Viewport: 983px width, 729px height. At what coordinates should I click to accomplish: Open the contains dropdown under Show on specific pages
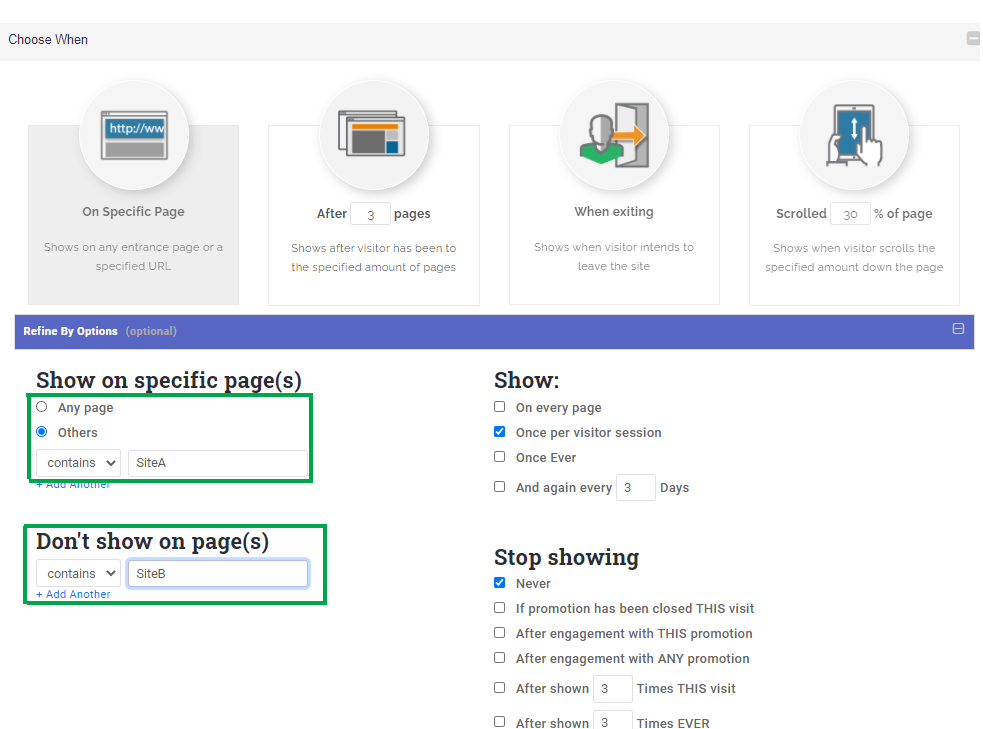click(x=77, y=462)
